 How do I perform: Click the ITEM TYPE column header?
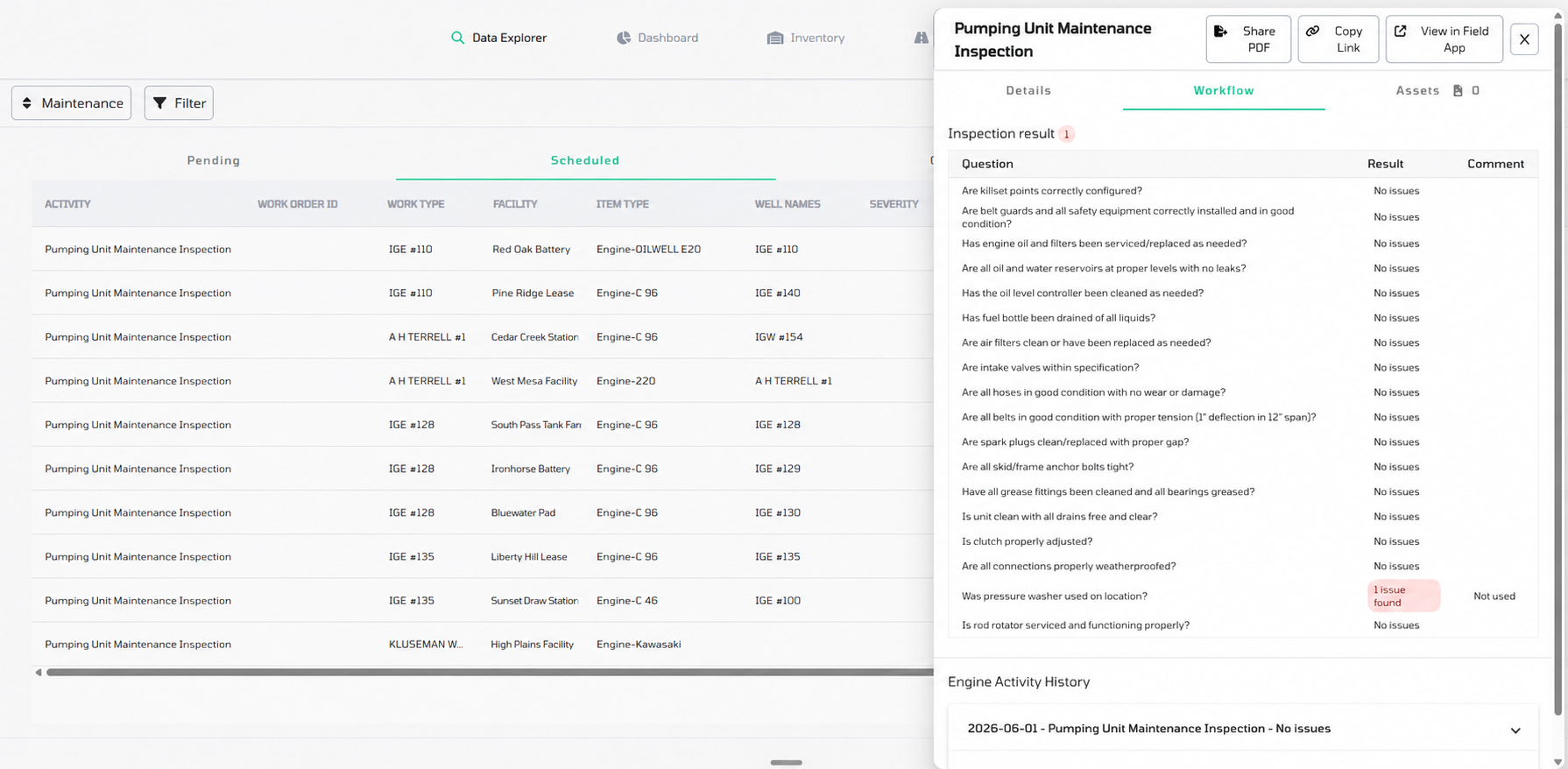coord(622,204)
